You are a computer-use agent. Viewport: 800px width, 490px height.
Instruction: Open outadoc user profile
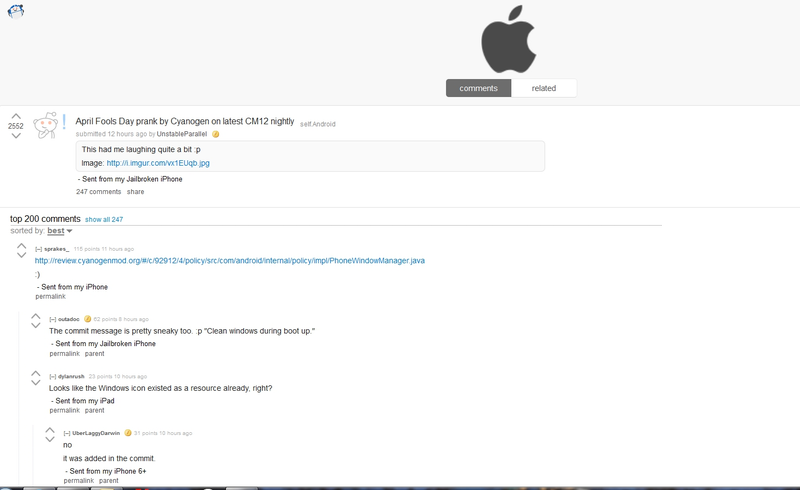click(69, 319)
